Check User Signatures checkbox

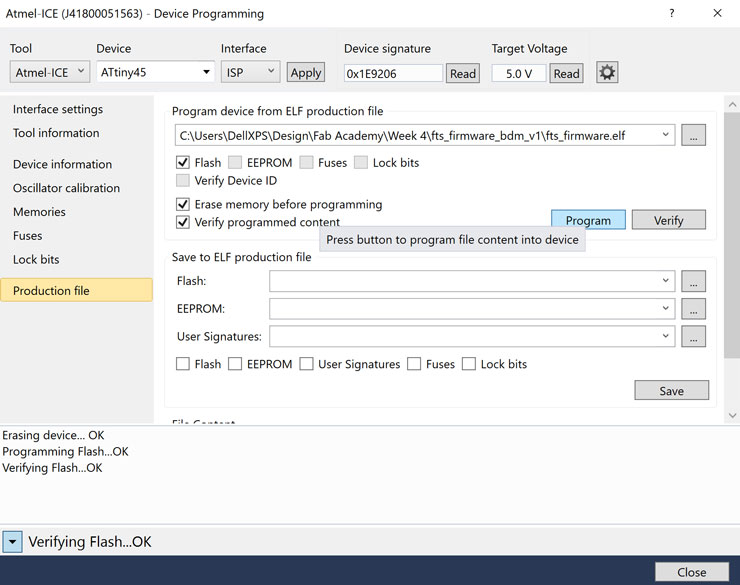[x=306, y=364]
